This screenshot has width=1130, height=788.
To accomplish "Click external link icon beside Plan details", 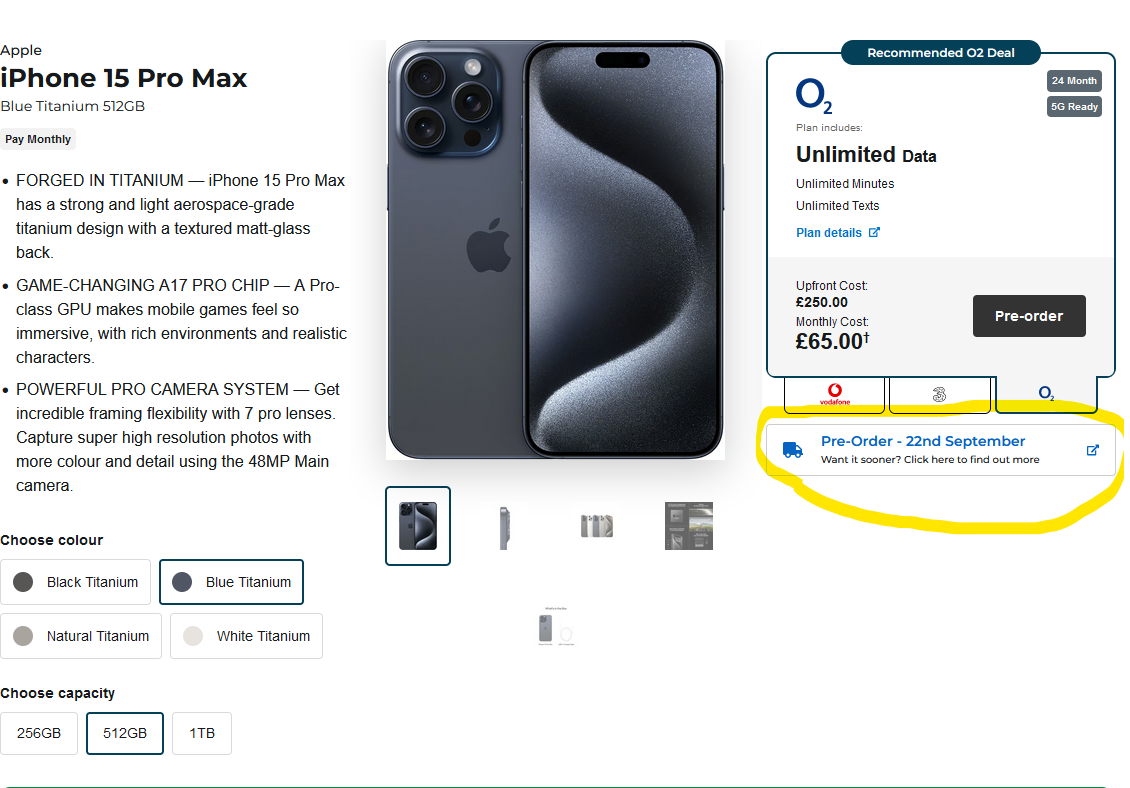I will point(874,232).
